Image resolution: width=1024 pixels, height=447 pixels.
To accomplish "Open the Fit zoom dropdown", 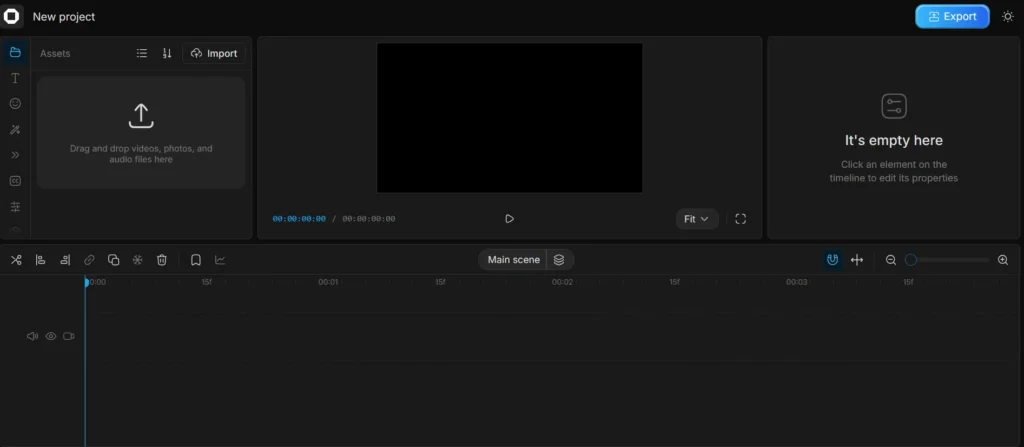I will pos(697,219).
